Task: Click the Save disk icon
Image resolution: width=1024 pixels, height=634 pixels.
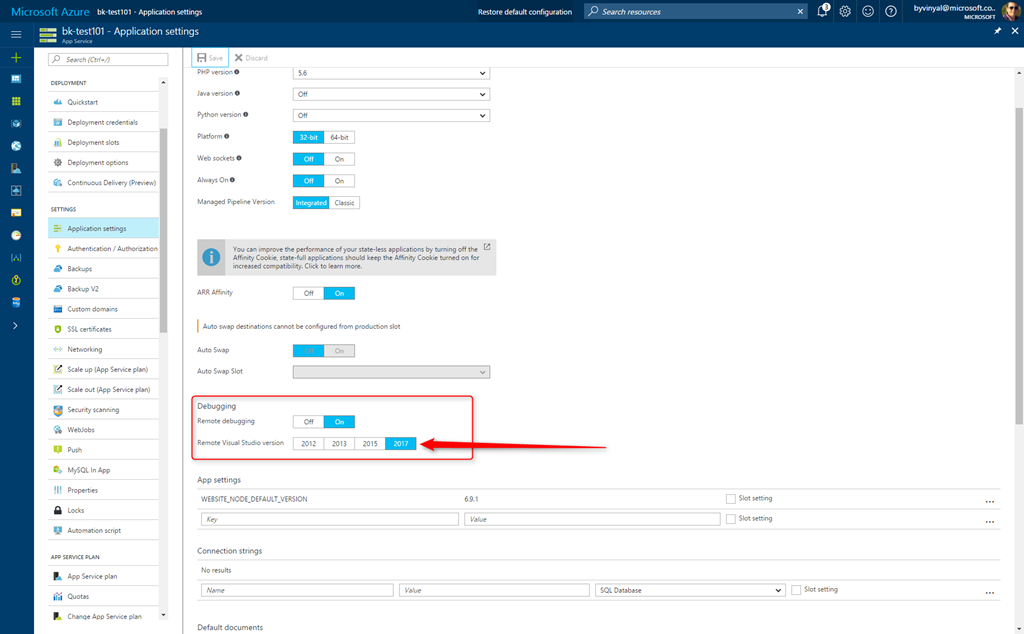Action: (202, 57)
